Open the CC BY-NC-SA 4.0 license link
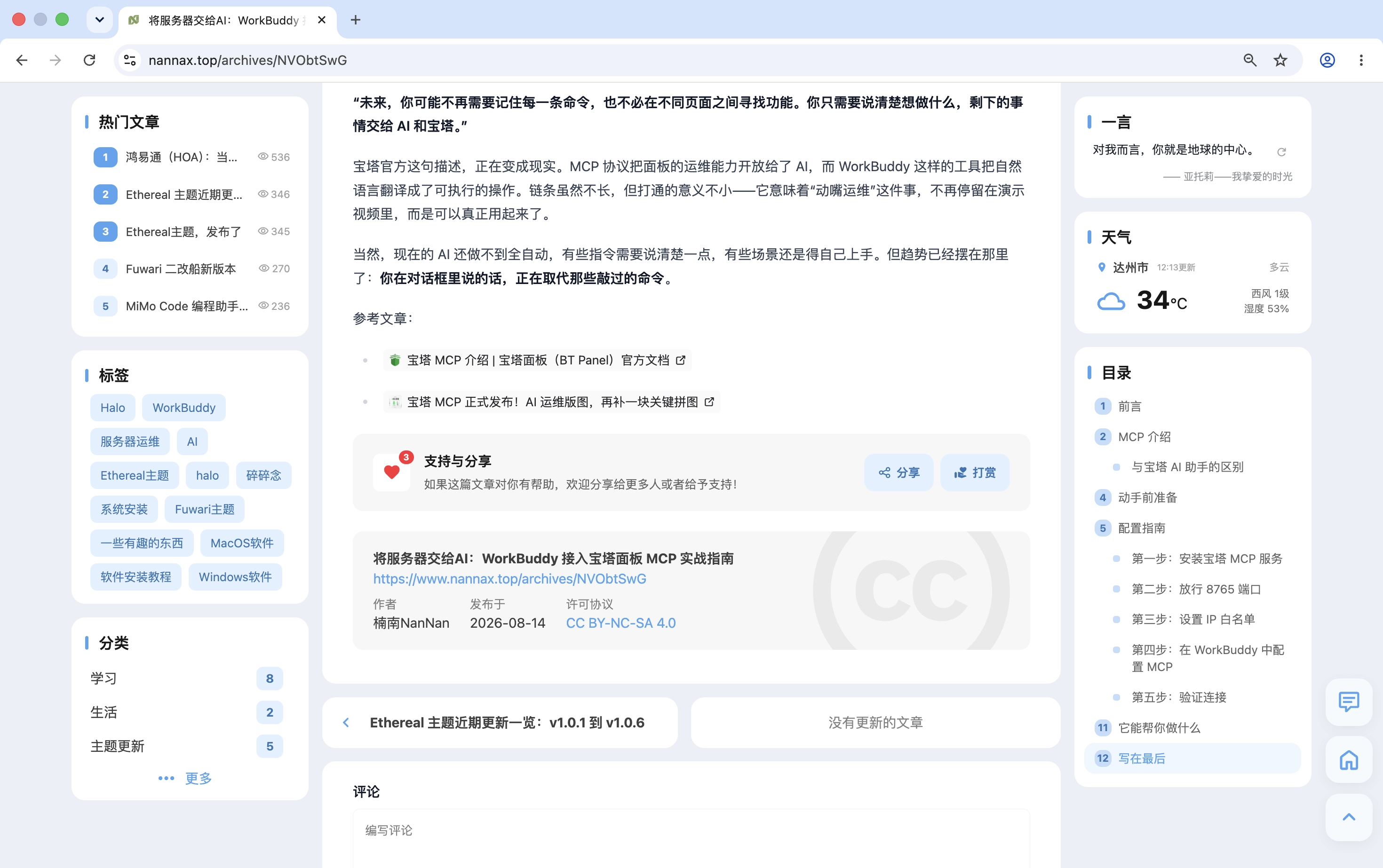Image resolution: width=1383 pixels, height=868 pixels. click(620, 623)
